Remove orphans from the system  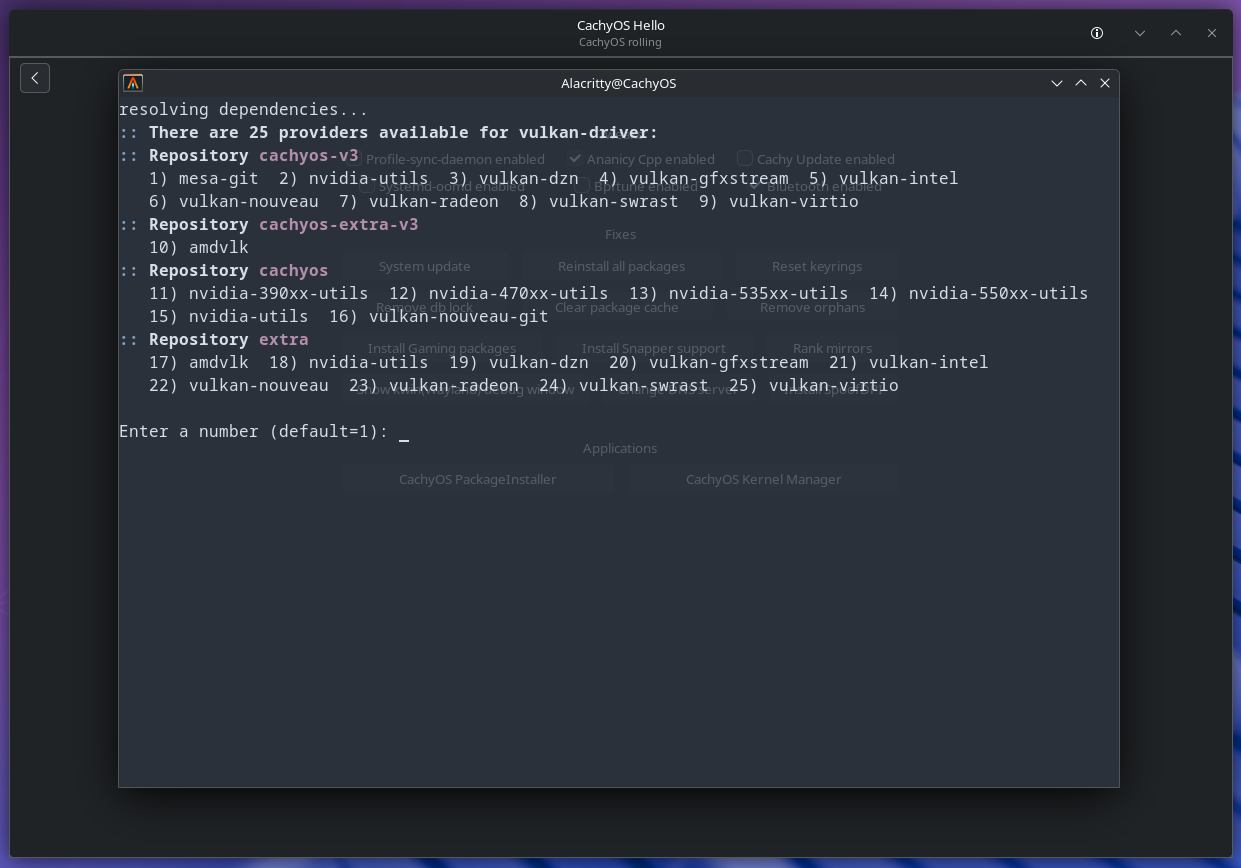coord(813,307)
